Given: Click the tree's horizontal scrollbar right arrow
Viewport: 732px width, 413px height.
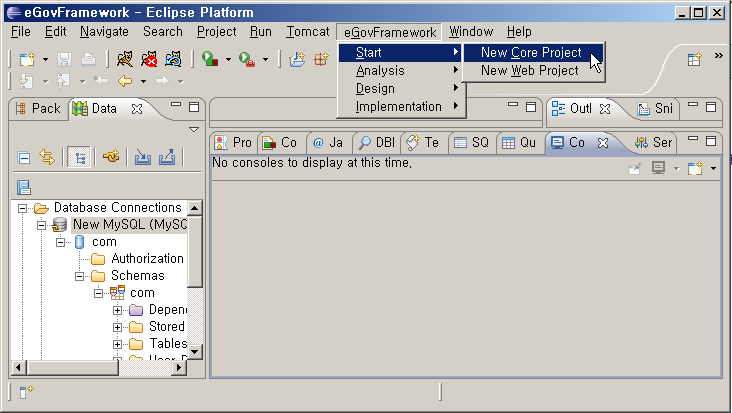Looking at the screenshot, I should click(180, 368).
